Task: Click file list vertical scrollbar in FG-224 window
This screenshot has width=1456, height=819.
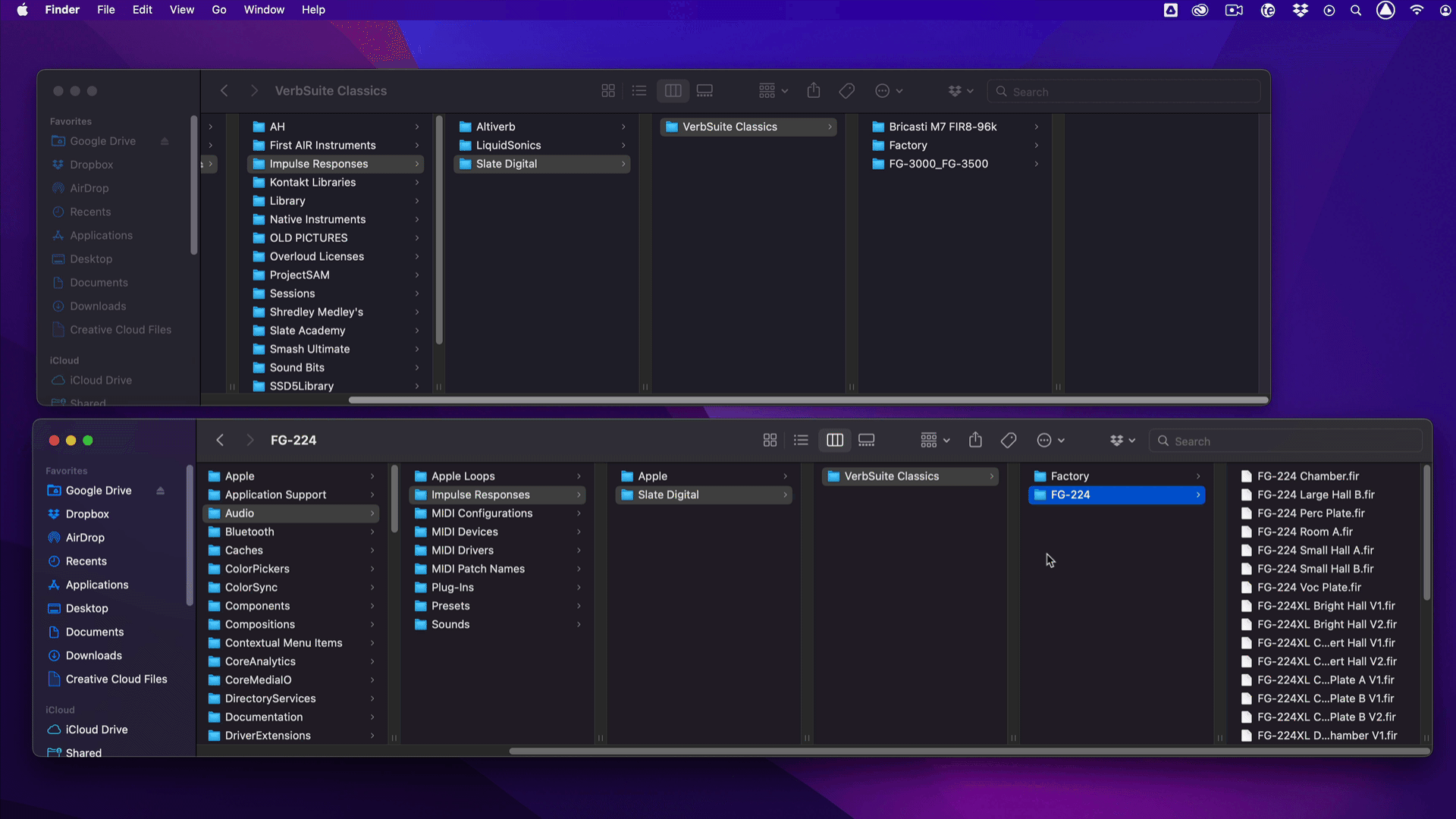Action: point(1426,532)
